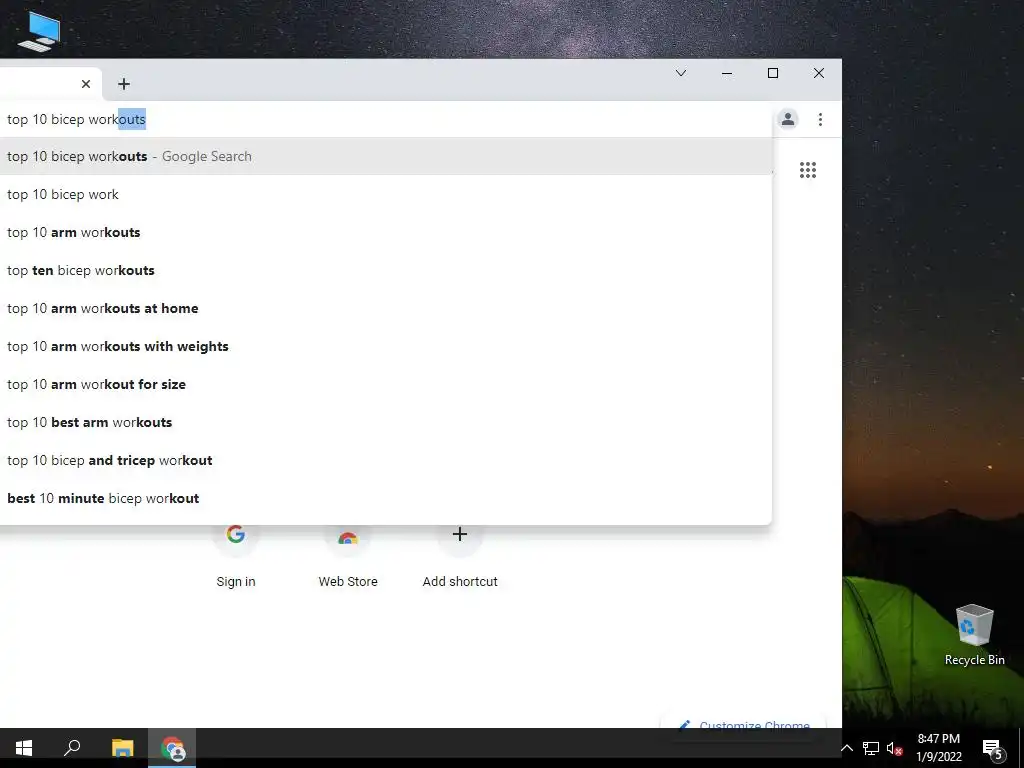Select the Recycle Bin desktop icon

click(974, 635)
